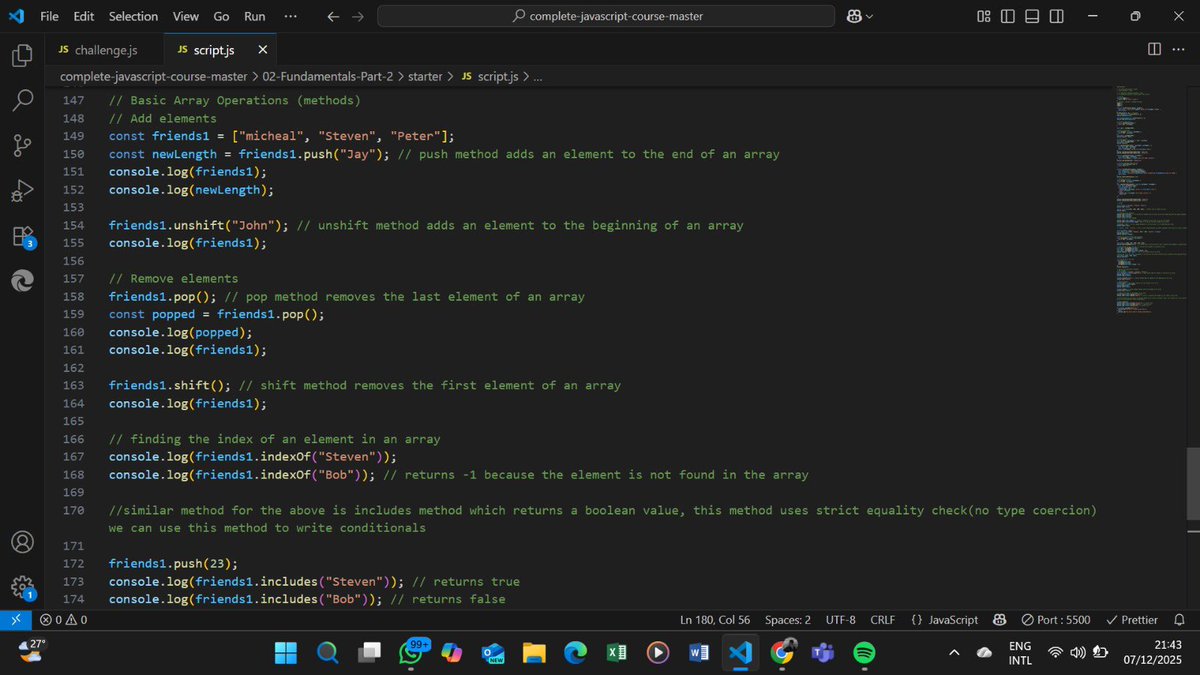Click breadcrumb trailing ellipsis symbol
The width and height of the screenshot is (1200, 675).
[x=538, y=76]
